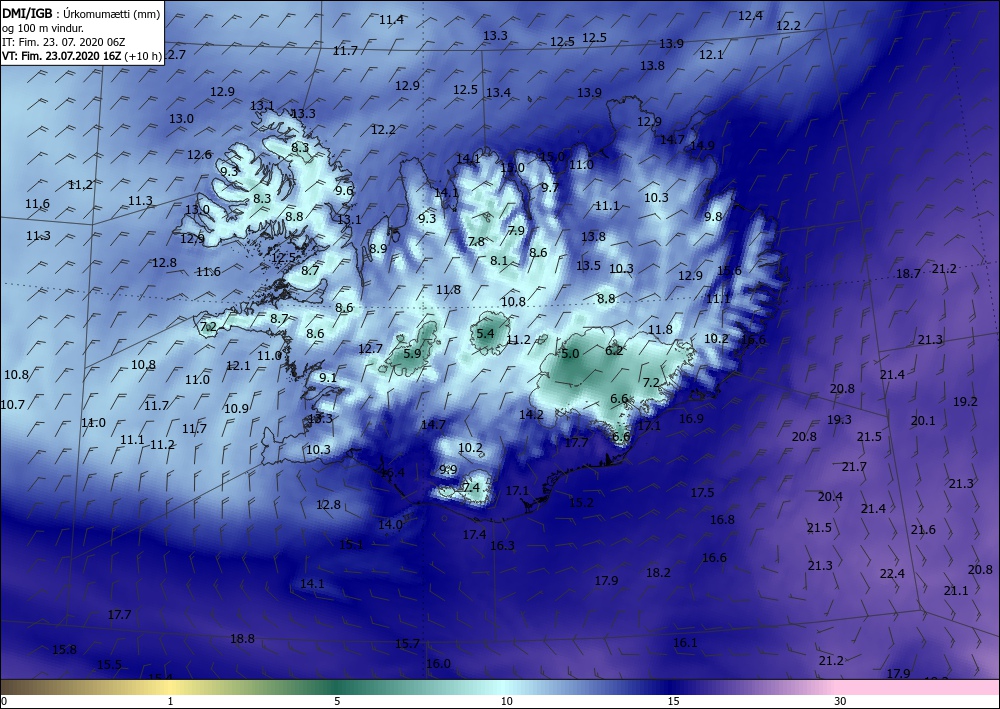The image size is (1000, 709).
Task: Click the 16.0 value near the bottom edge
Action: pos(438,664)
